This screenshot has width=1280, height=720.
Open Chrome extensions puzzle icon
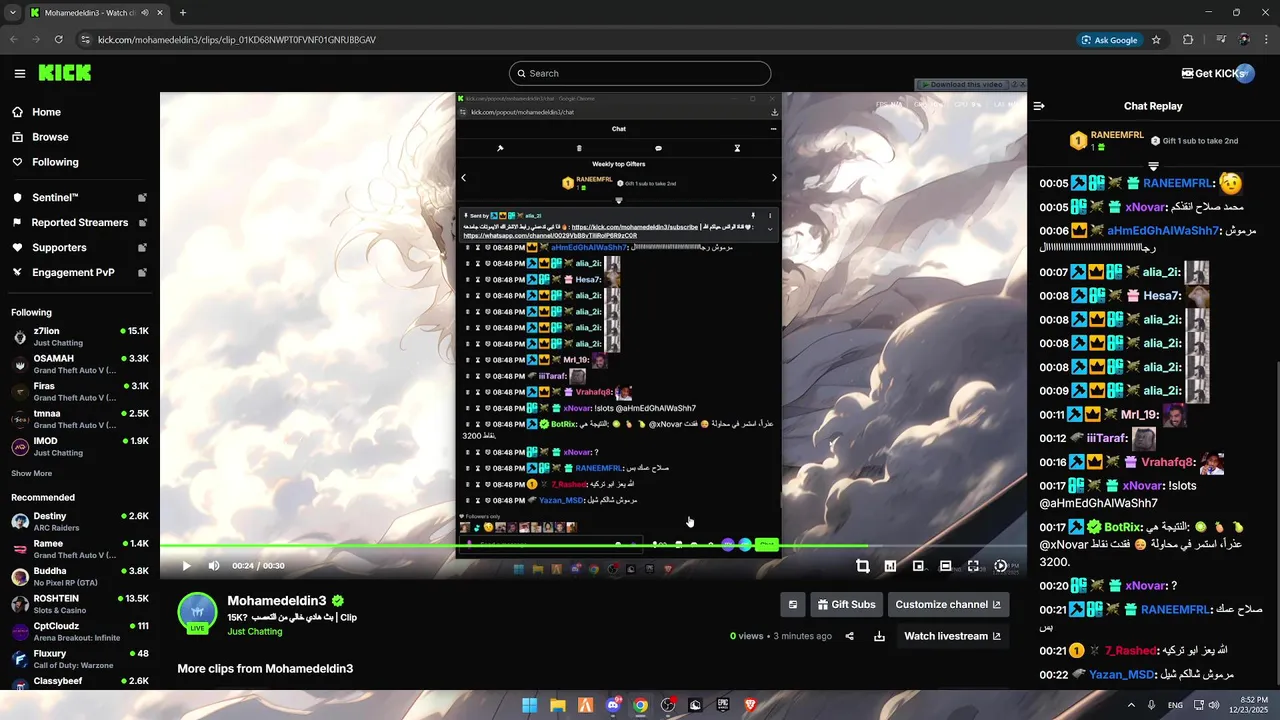click(x=1188, y=40)
